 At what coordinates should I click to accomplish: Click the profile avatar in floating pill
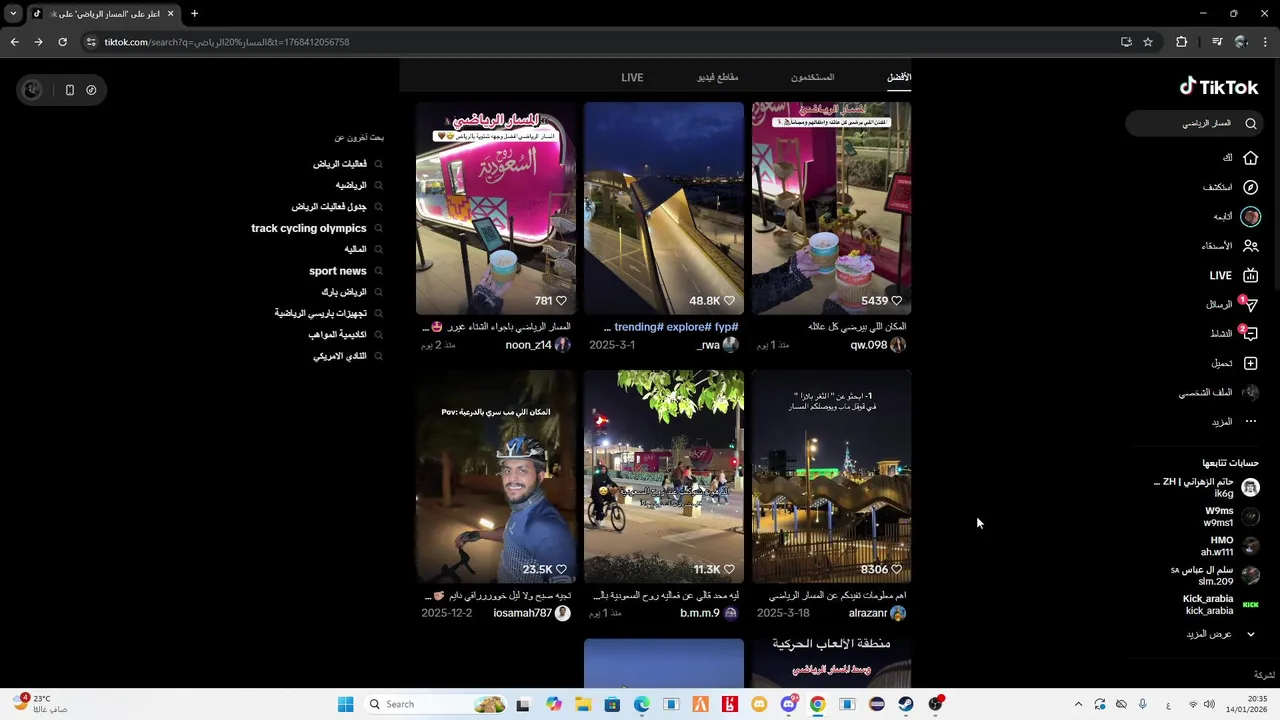32,90
